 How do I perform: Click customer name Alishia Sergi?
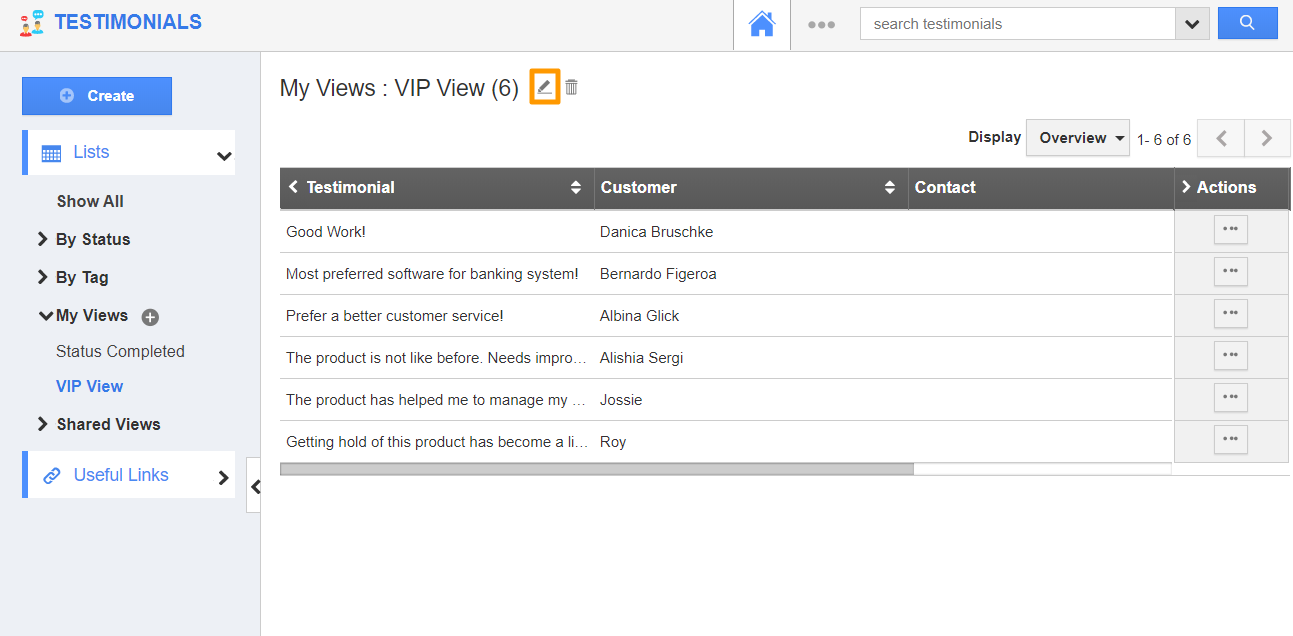642,358
